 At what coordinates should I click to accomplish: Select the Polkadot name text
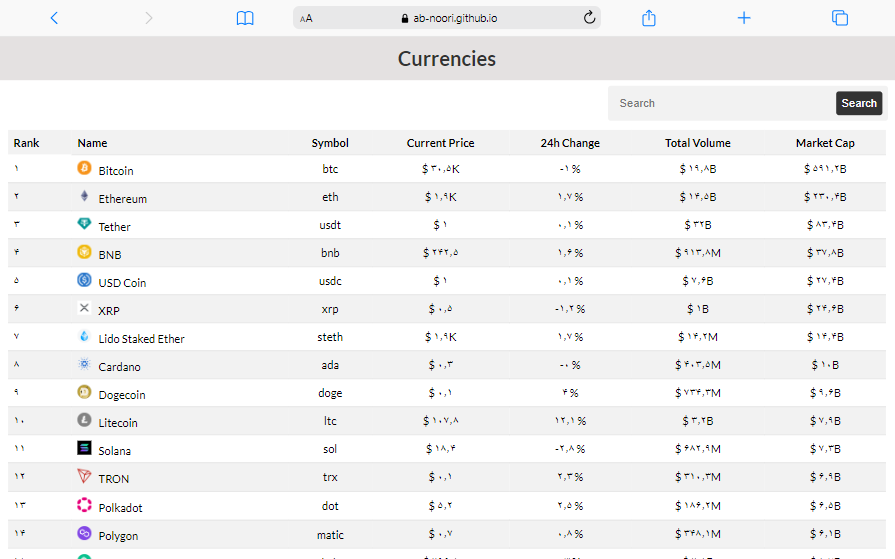tap(120, 508)
